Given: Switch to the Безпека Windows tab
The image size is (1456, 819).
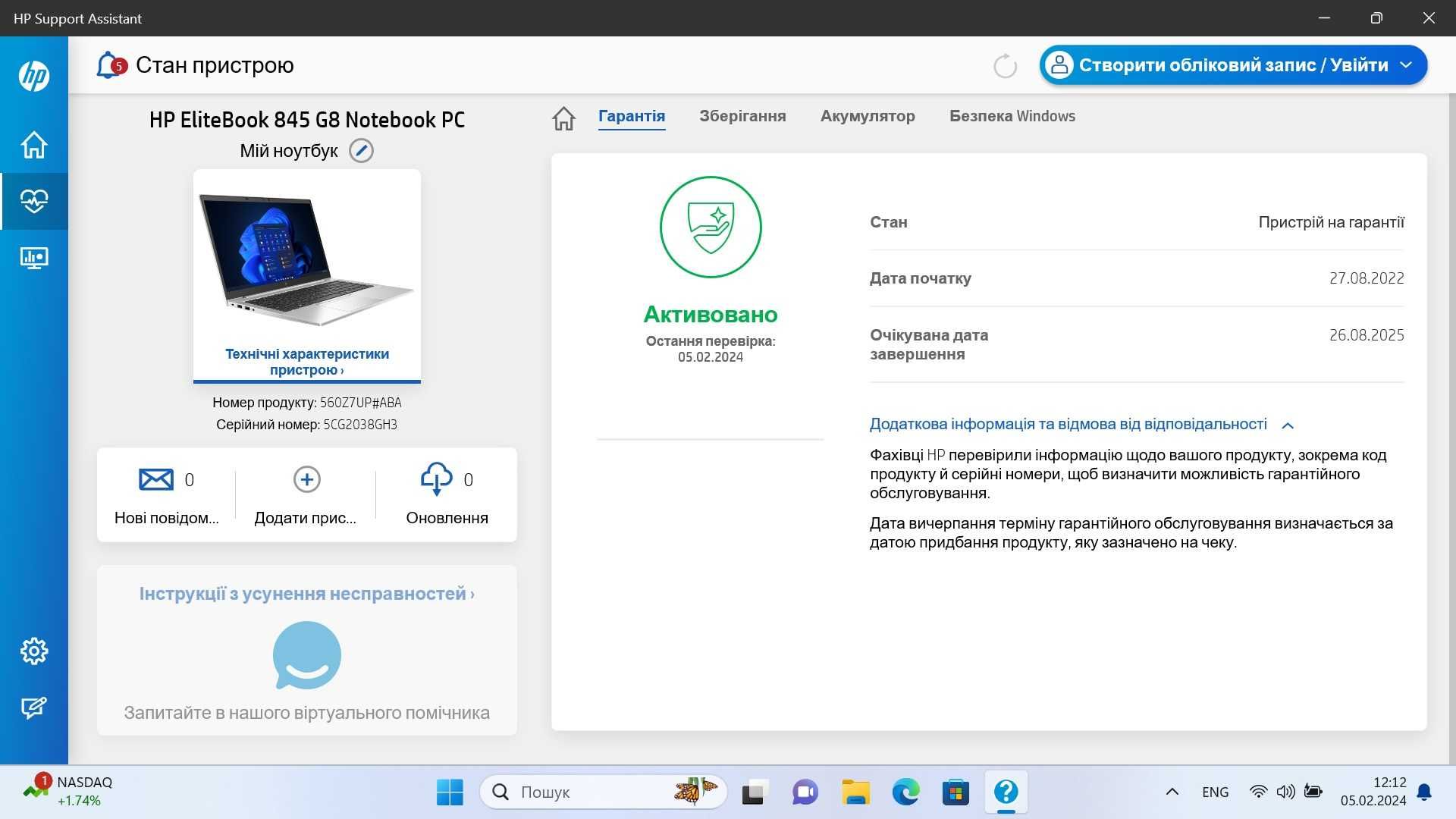Looking at the screenshot, I should pos(1012,116).
